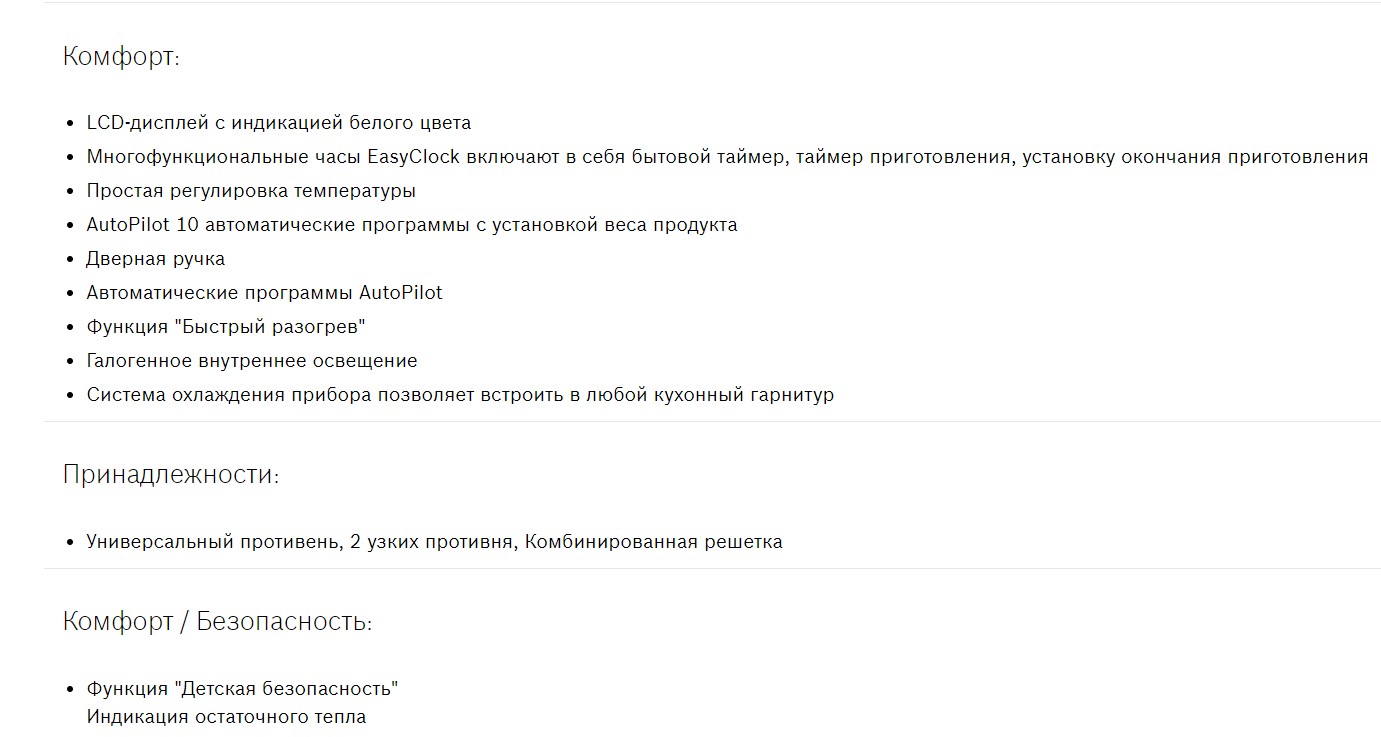Click the "Принадлежности:" section heading

point(170,475)
